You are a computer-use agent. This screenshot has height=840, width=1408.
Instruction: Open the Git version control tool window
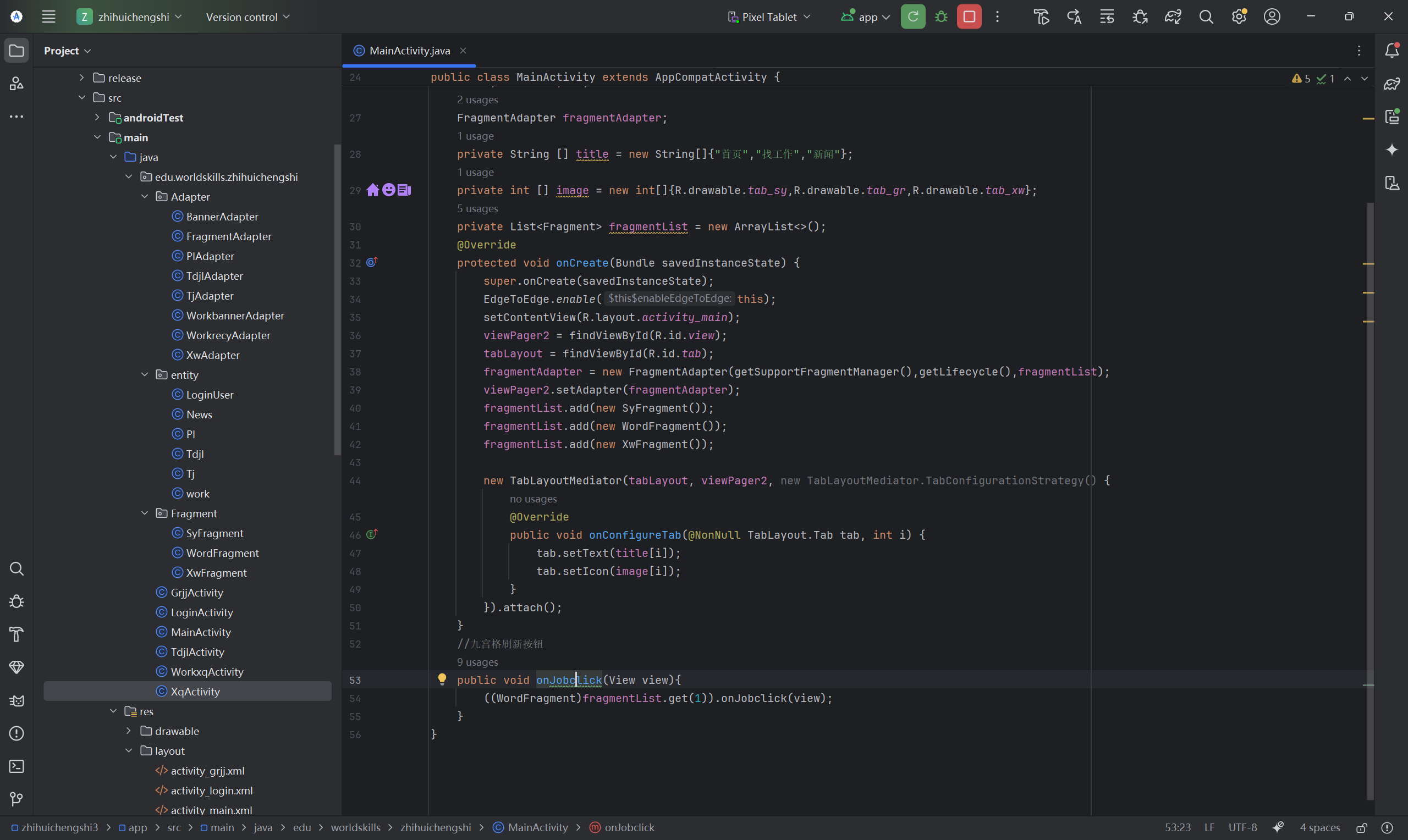click(16, 799)
